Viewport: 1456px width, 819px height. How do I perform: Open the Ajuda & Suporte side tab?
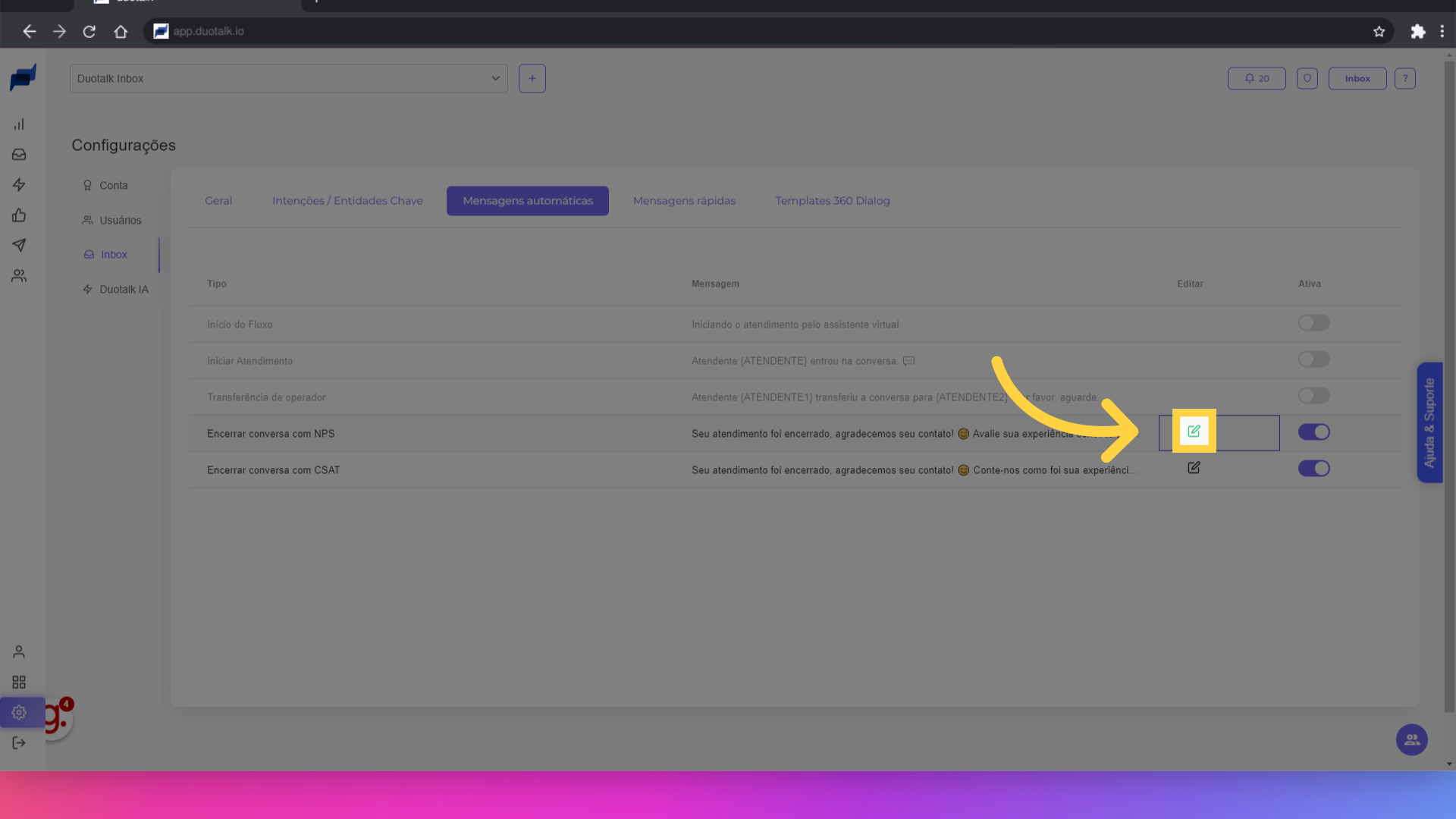[x=1429, y=422]
